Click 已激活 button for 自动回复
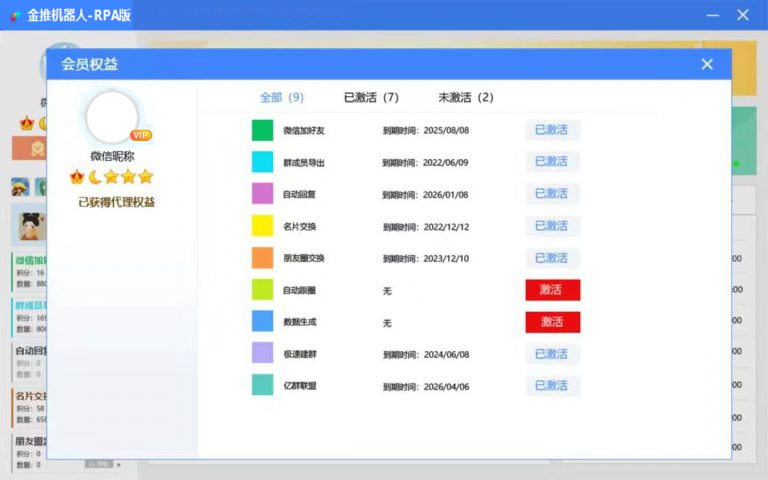The height and width of the screenshot is (480, 768). pyautogui.click(x=553, y=194)
